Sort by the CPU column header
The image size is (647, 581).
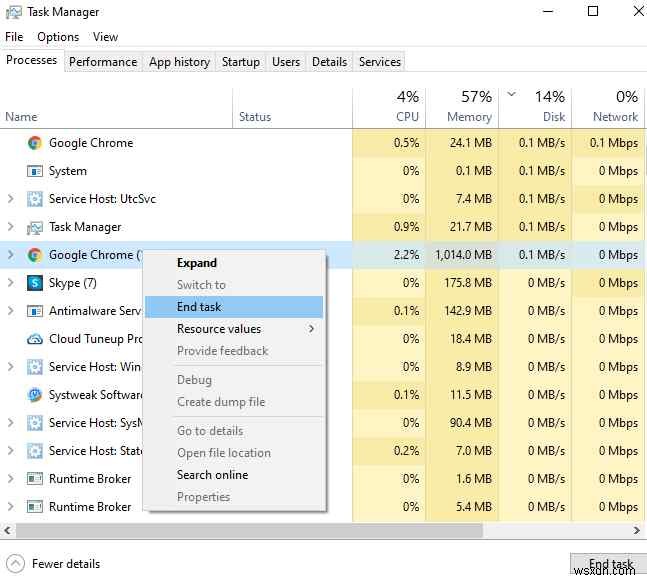point(389,108)
